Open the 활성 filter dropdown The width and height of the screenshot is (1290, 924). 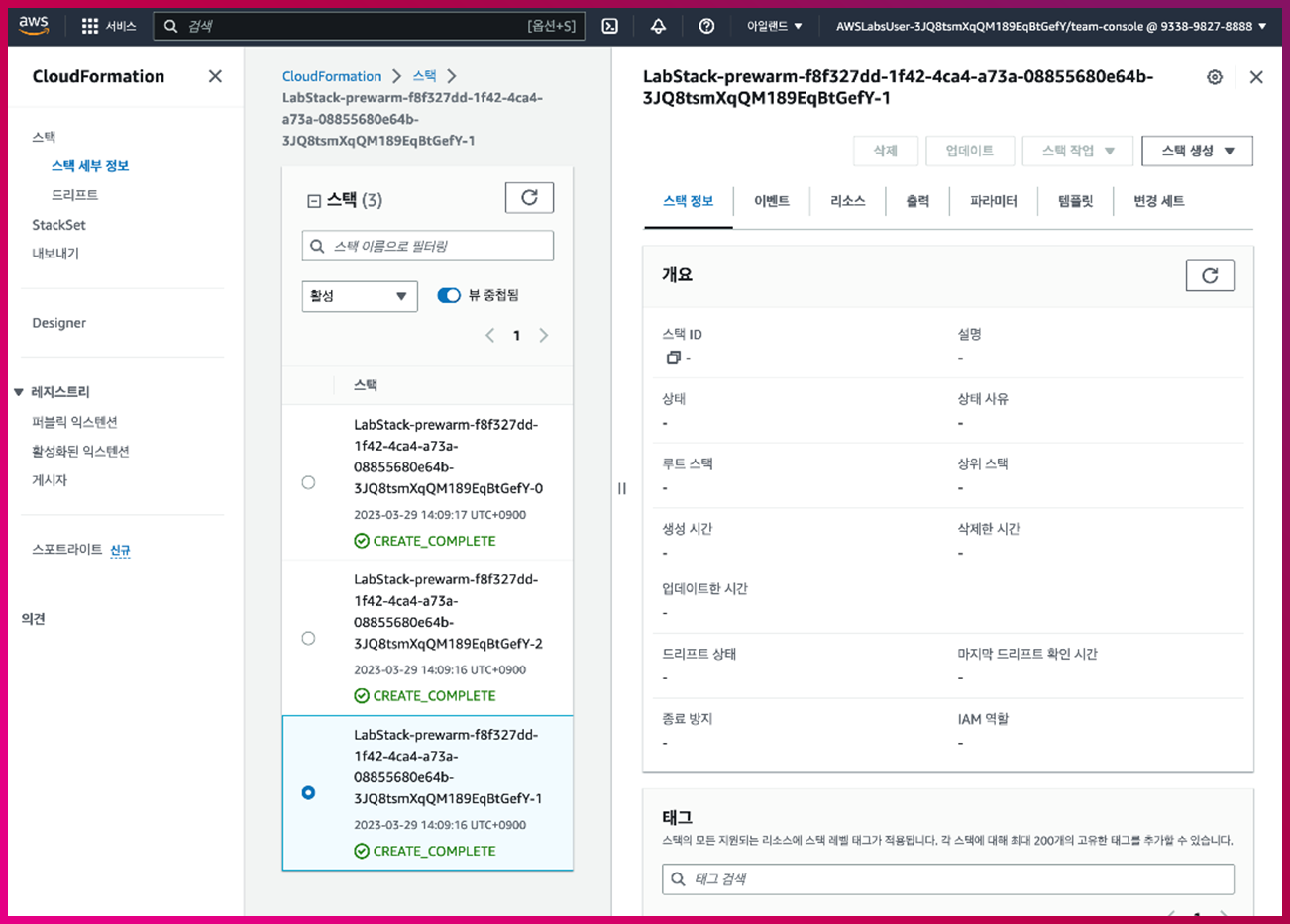click(359, 296)
